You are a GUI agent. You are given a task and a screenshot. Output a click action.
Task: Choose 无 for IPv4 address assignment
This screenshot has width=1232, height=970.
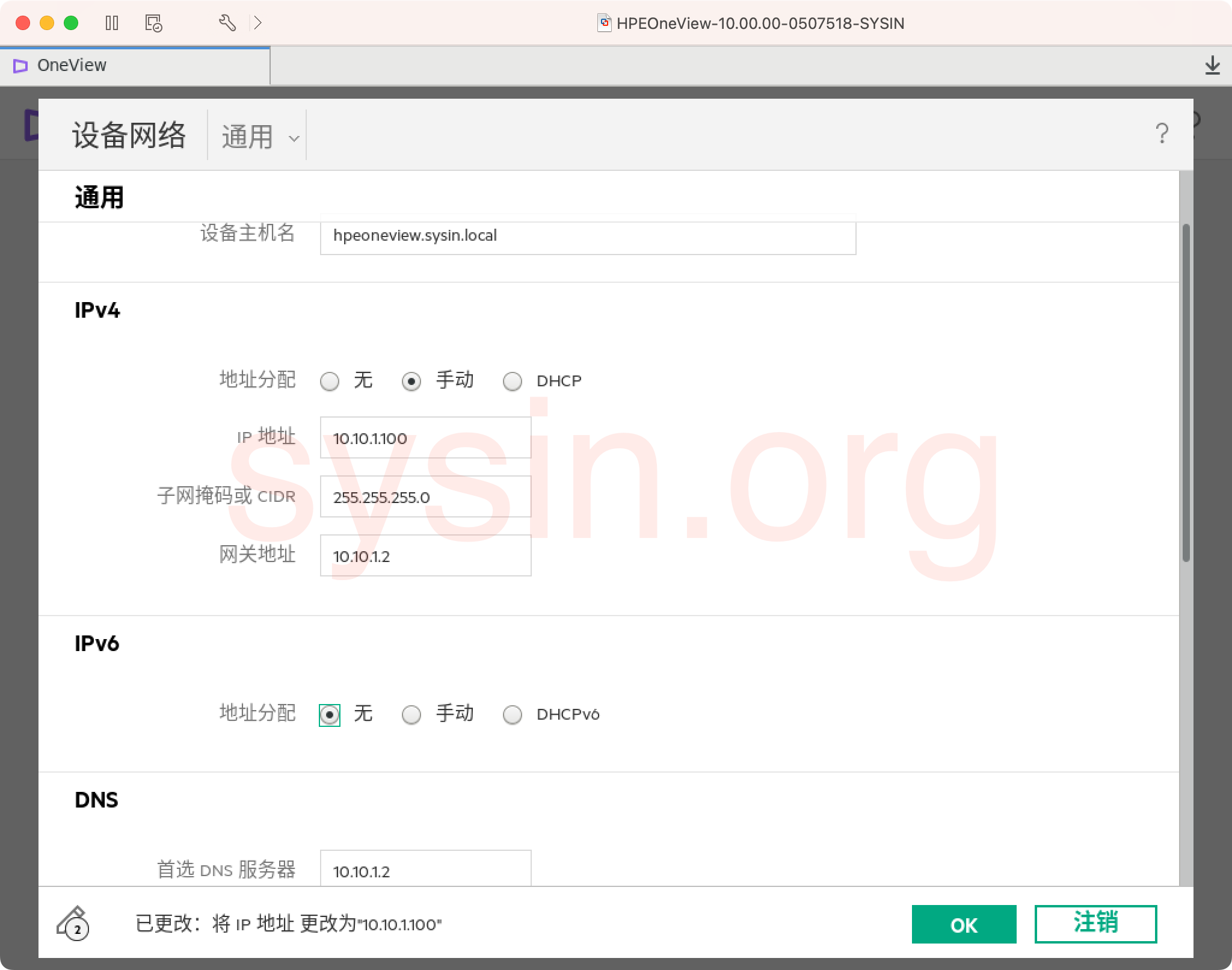coord(330,381)
